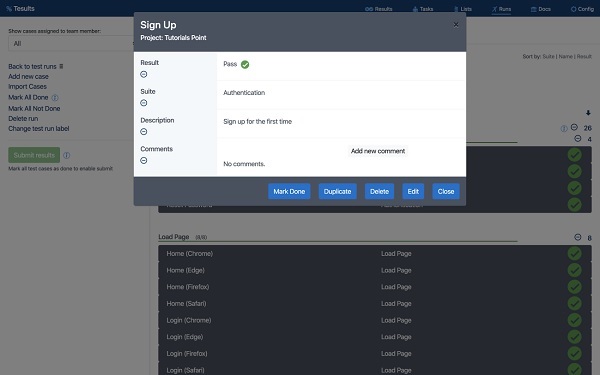This screenshot has height=375, width=600.
Task: Click the pass checkmark for Login (Chrome)
Action: tap(574, 320)
